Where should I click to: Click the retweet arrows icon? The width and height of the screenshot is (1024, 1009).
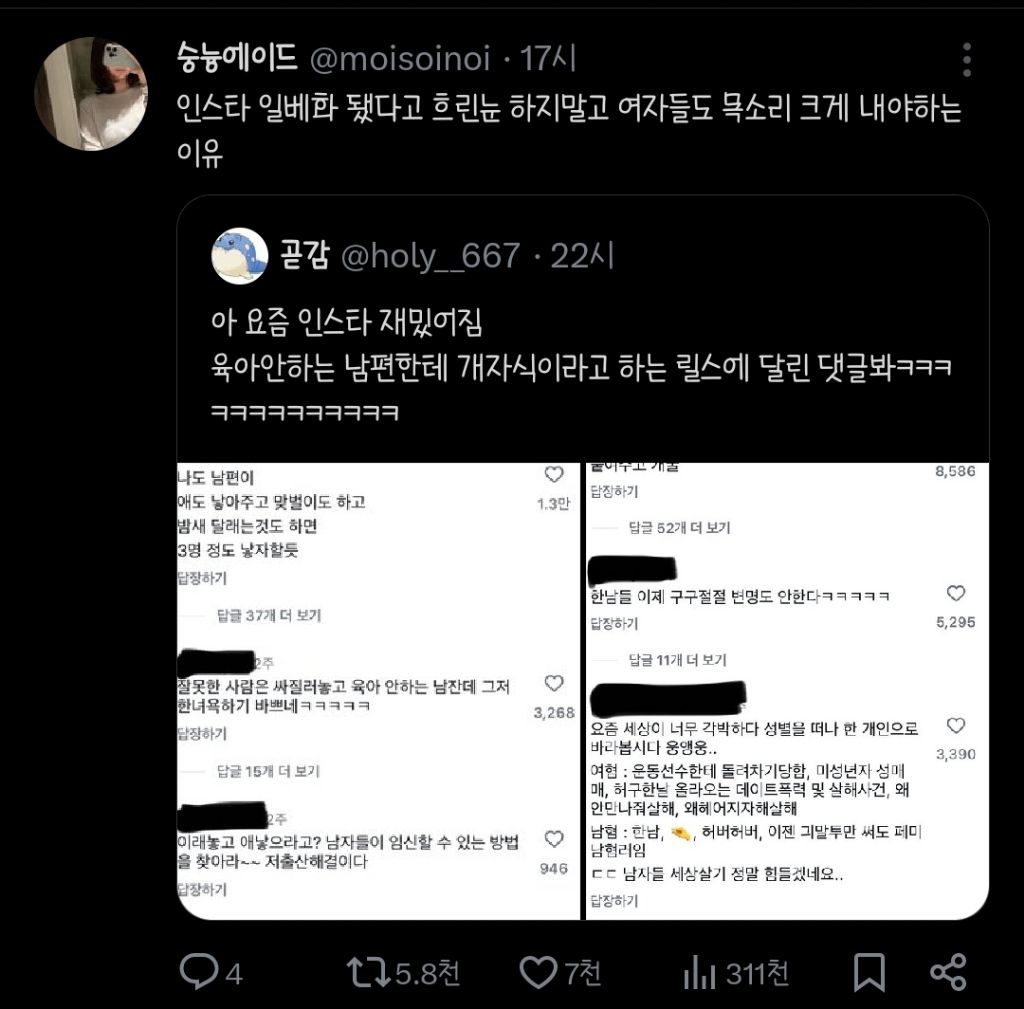[x=369, y=972]
